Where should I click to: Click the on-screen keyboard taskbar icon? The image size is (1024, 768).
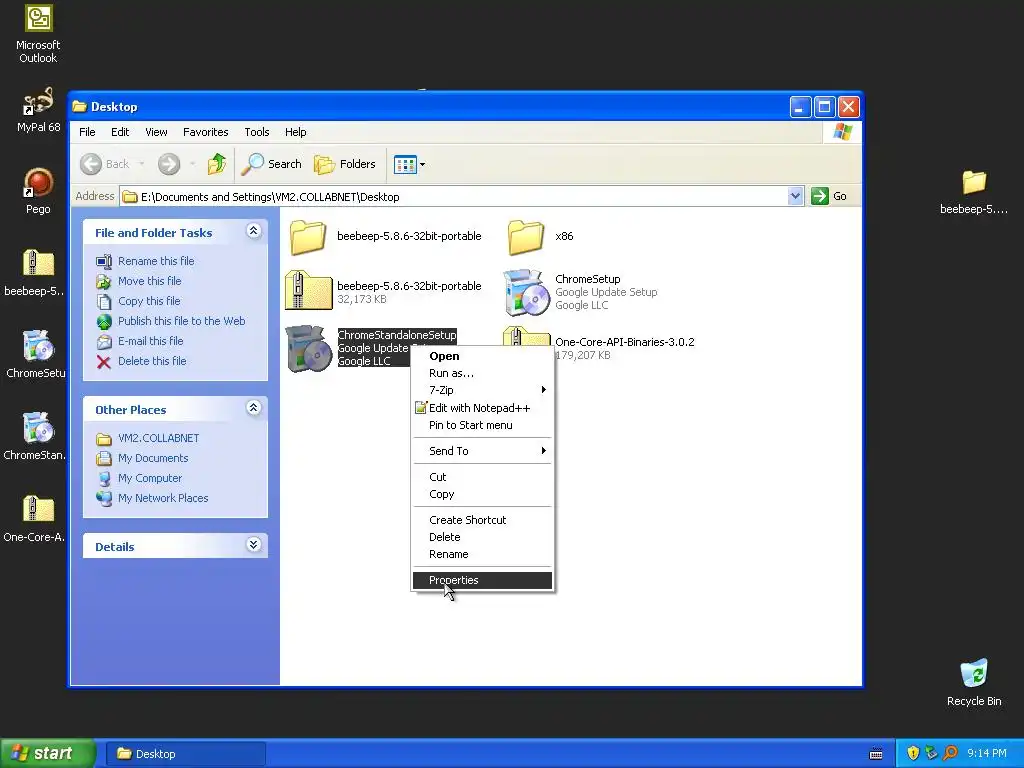[x=876, y=754]
